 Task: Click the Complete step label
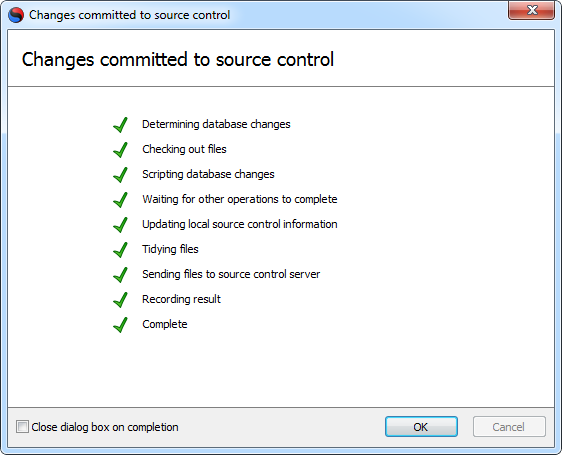click(165, 324)
